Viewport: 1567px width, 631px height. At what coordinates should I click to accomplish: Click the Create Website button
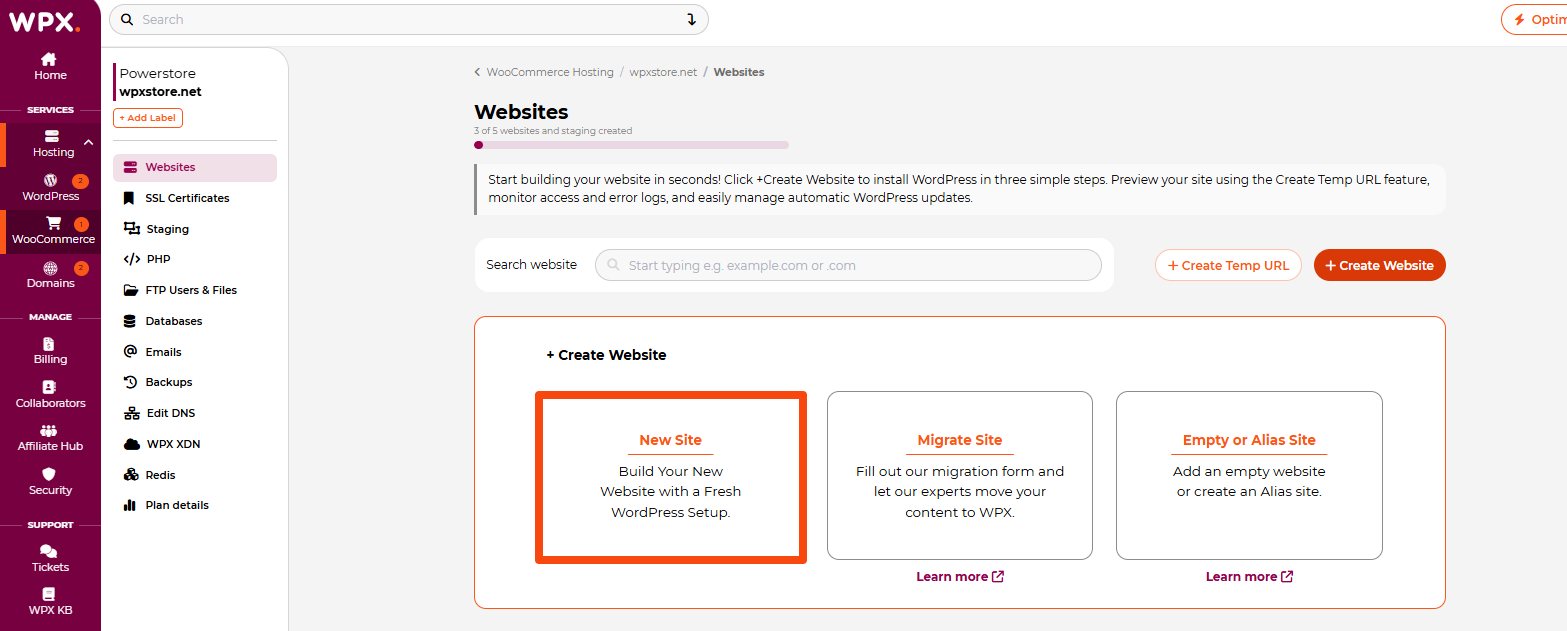1379,265
